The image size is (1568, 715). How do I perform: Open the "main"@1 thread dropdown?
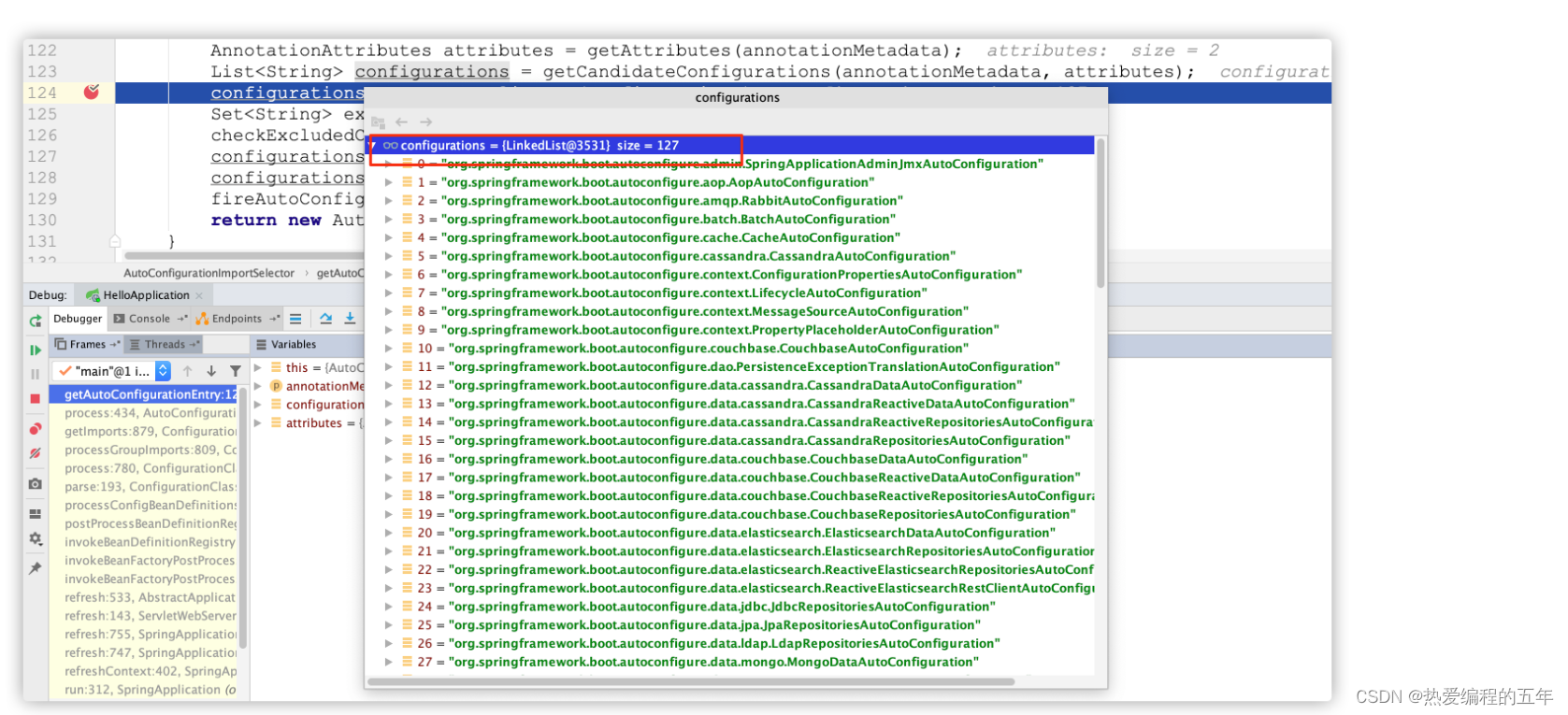click(x=163, y=371)
